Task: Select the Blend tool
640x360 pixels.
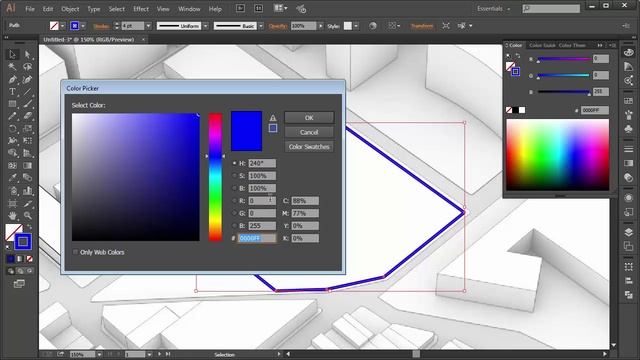Action: pos(27,178)
